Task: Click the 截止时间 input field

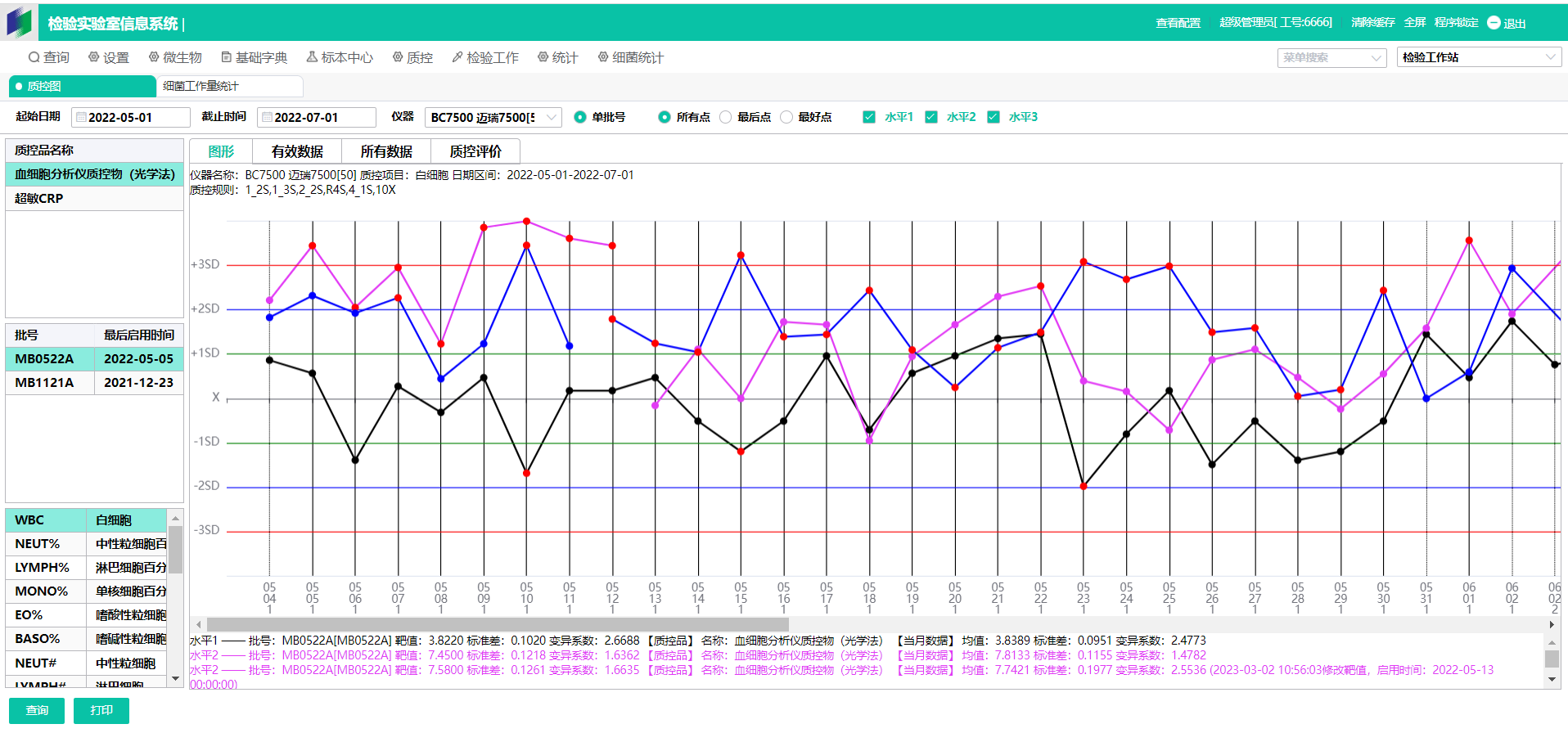Action: click(317, 117)
